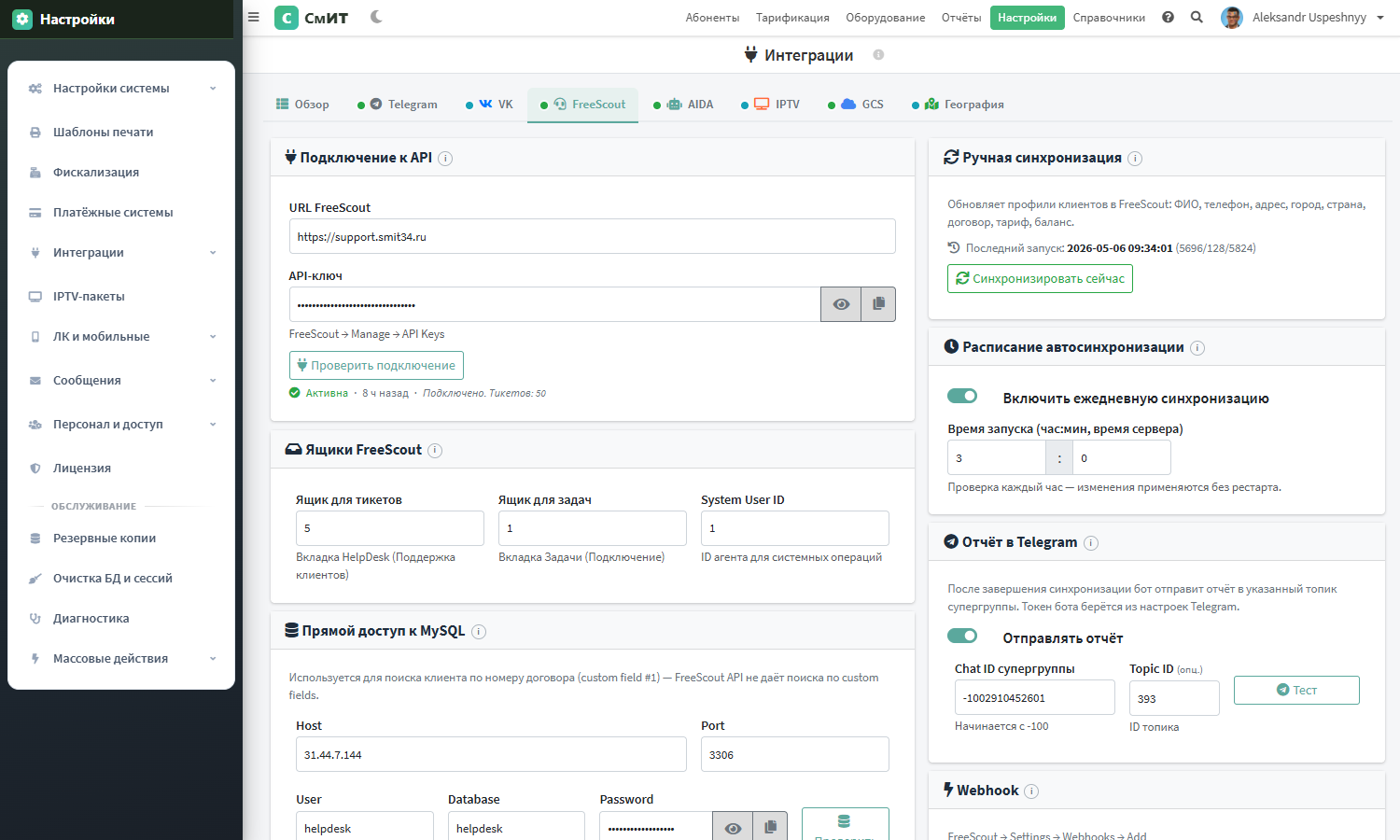1400x840 pixels.
Task: Click info icon beside Прямой доступ к MySQL
Action: point(479,632)
